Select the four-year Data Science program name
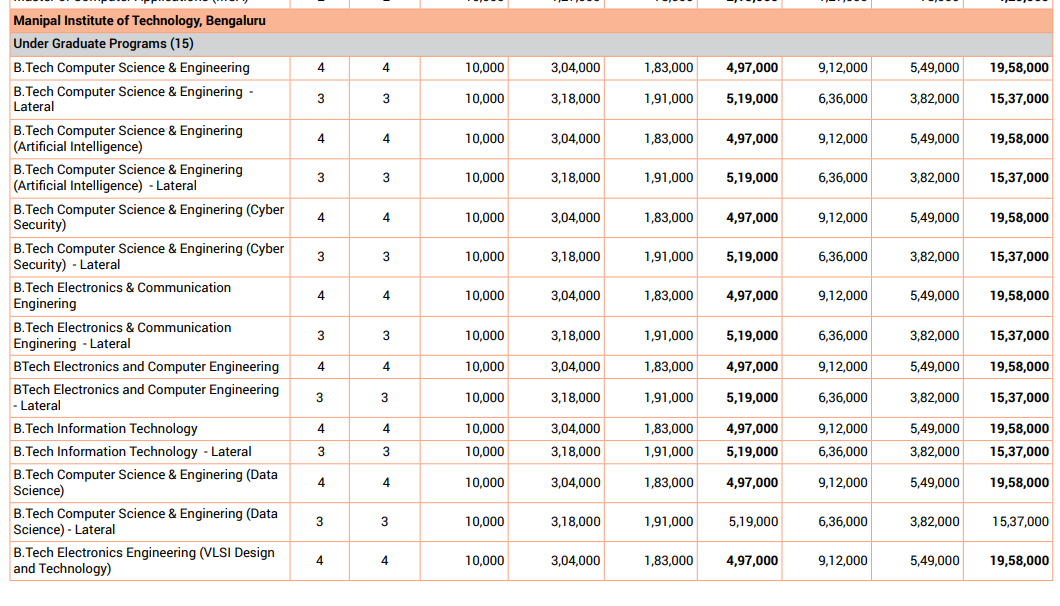Image resolution: width=1060 pixels, height=606 pixels. click(x=145, y=482)
